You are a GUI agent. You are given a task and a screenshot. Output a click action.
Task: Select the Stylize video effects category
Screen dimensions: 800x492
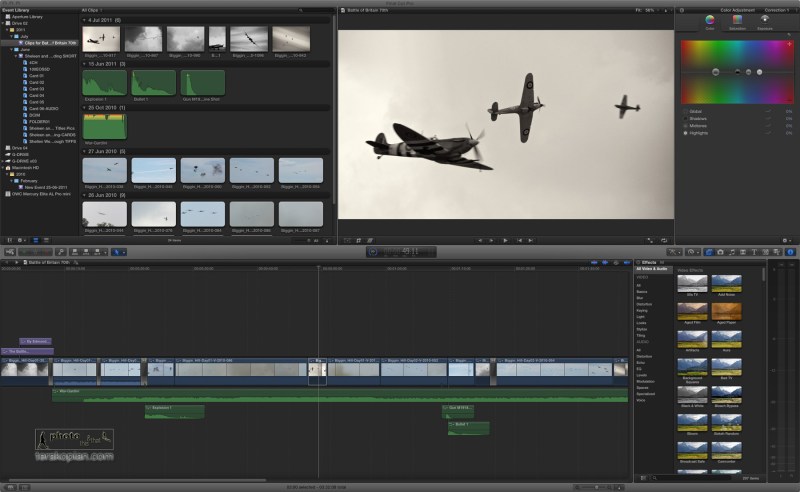pyautogui.click(x=643, y=329)
